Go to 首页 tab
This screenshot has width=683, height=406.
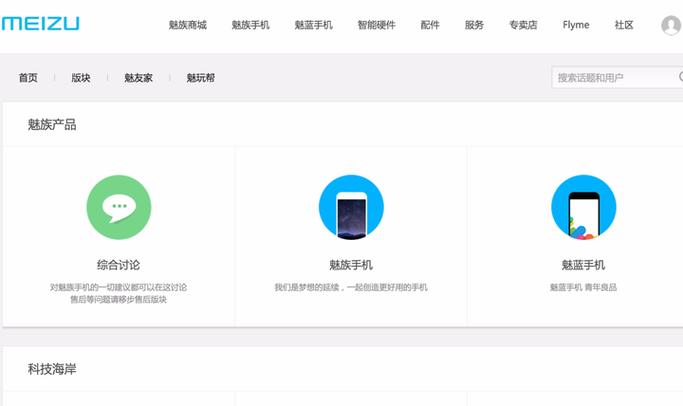tap(28, 78)
